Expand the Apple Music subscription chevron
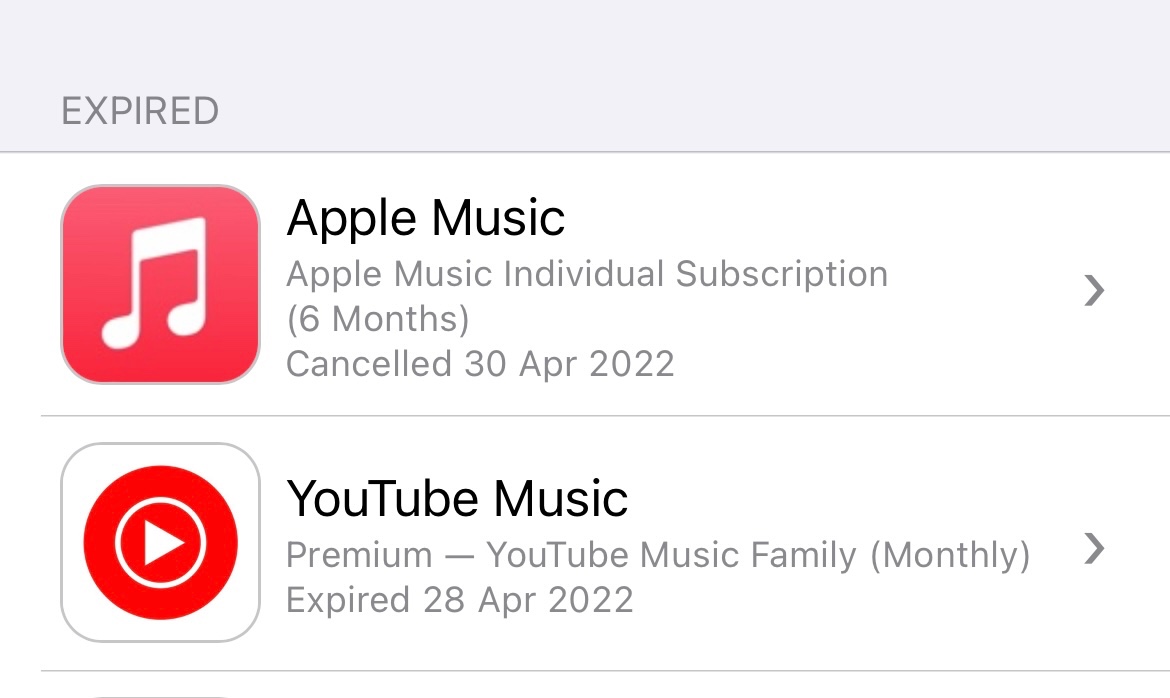Screen dimensions: 1170x698 click(x=1095, y=291)
